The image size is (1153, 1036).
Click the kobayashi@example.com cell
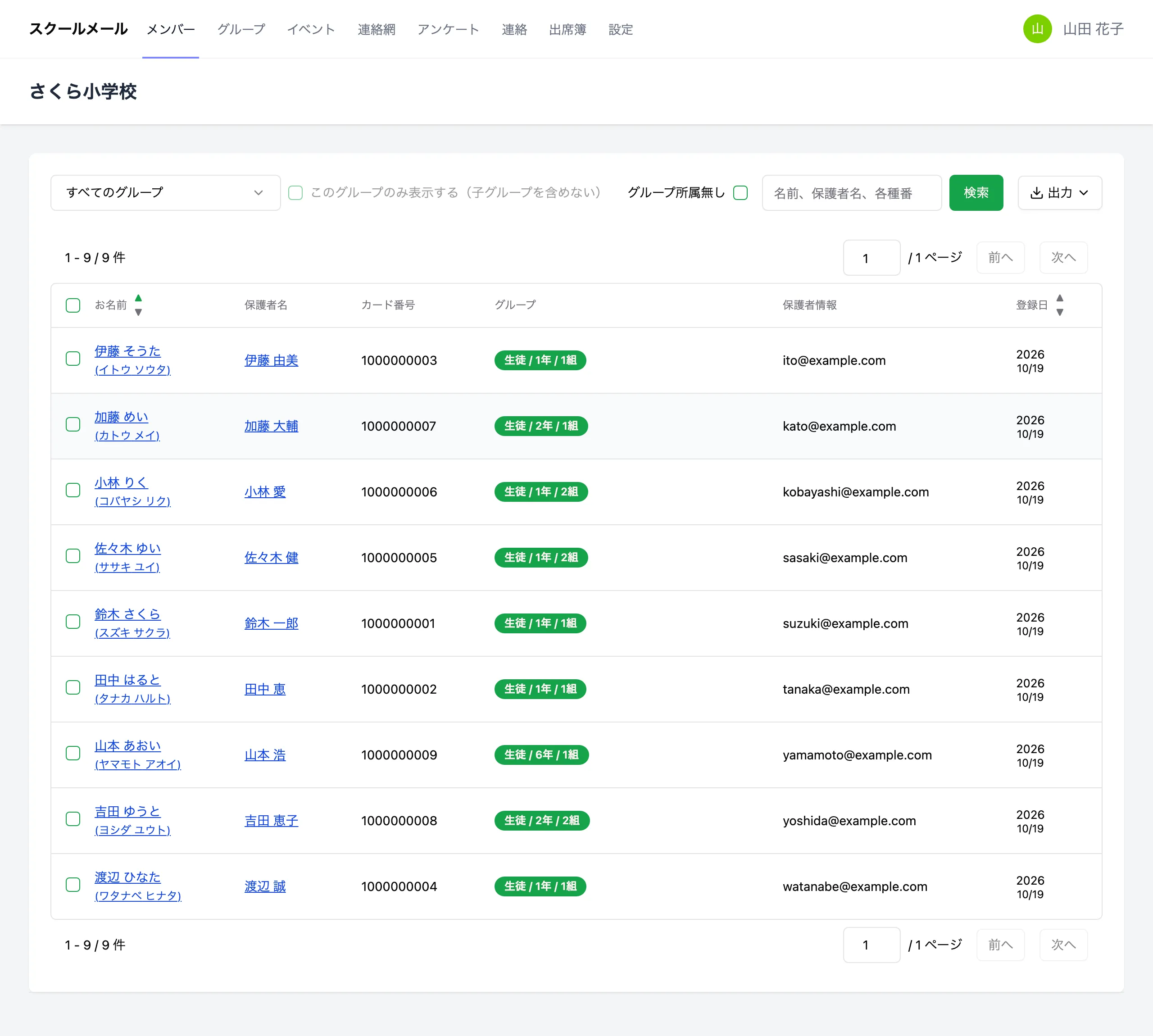(855, 492)
